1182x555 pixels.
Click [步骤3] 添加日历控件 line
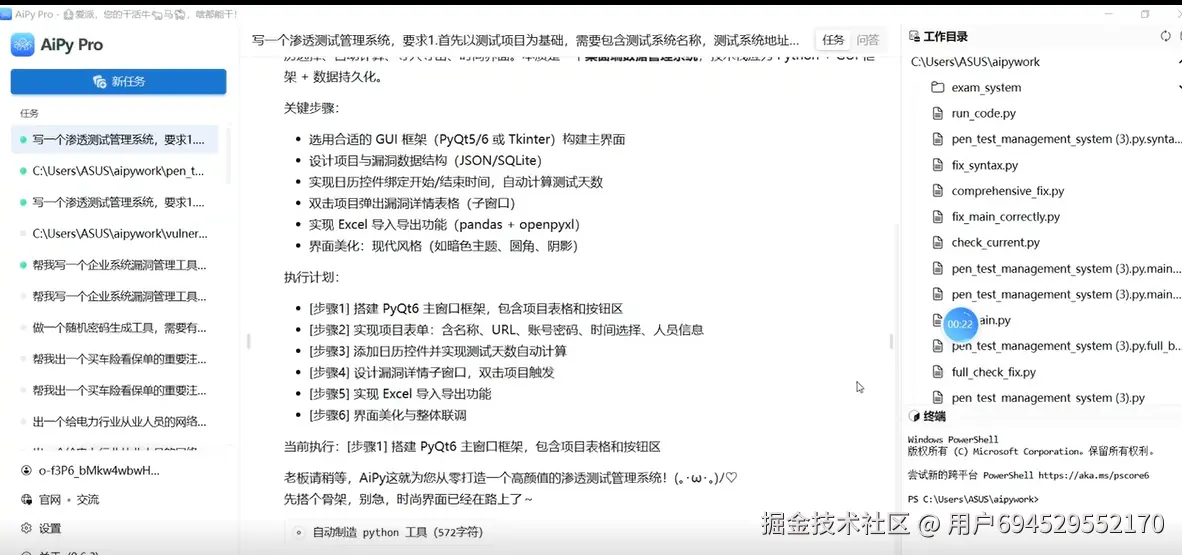tap(437, 351)
